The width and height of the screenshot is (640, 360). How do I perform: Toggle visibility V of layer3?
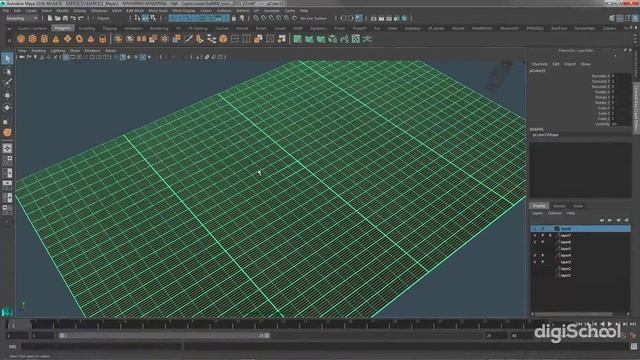(535, 262)
